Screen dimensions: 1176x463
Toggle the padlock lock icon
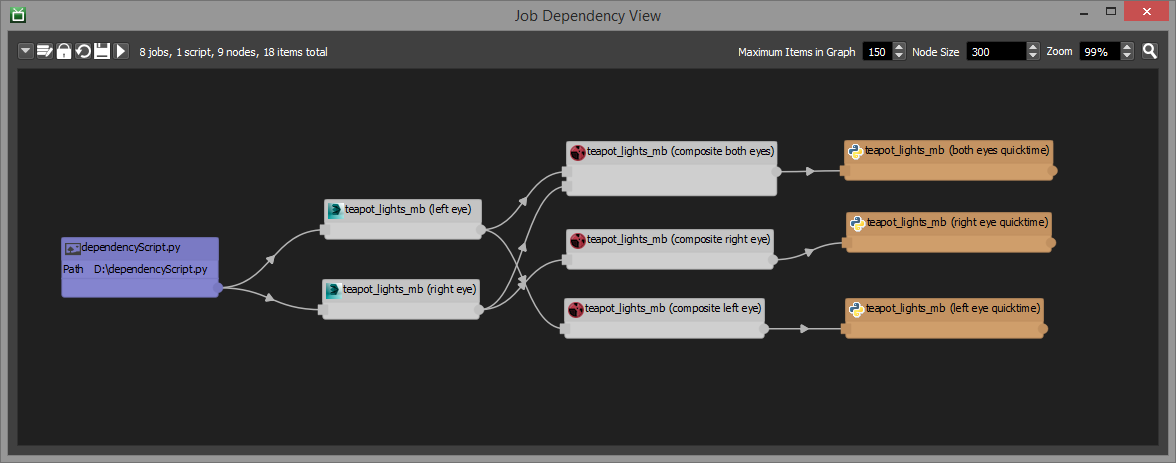[64, 51]
